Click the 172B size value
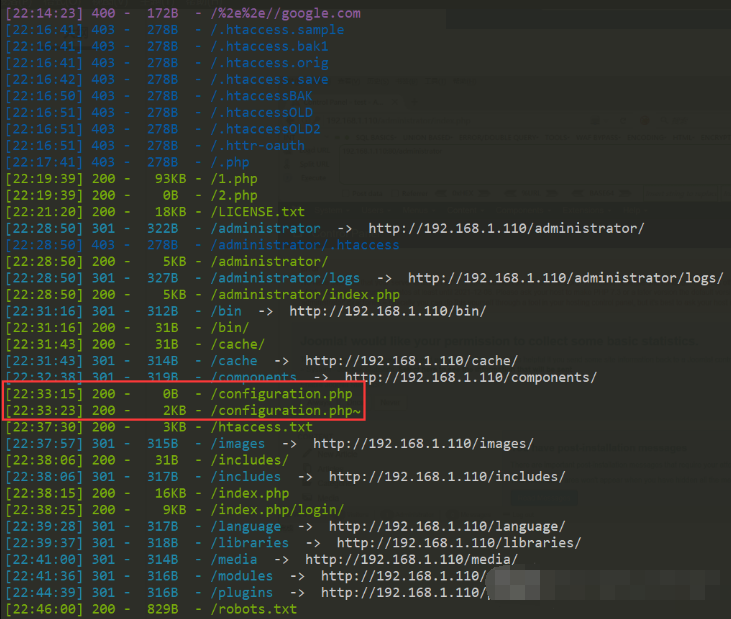 pyautogui.click(x=162, y=13)
